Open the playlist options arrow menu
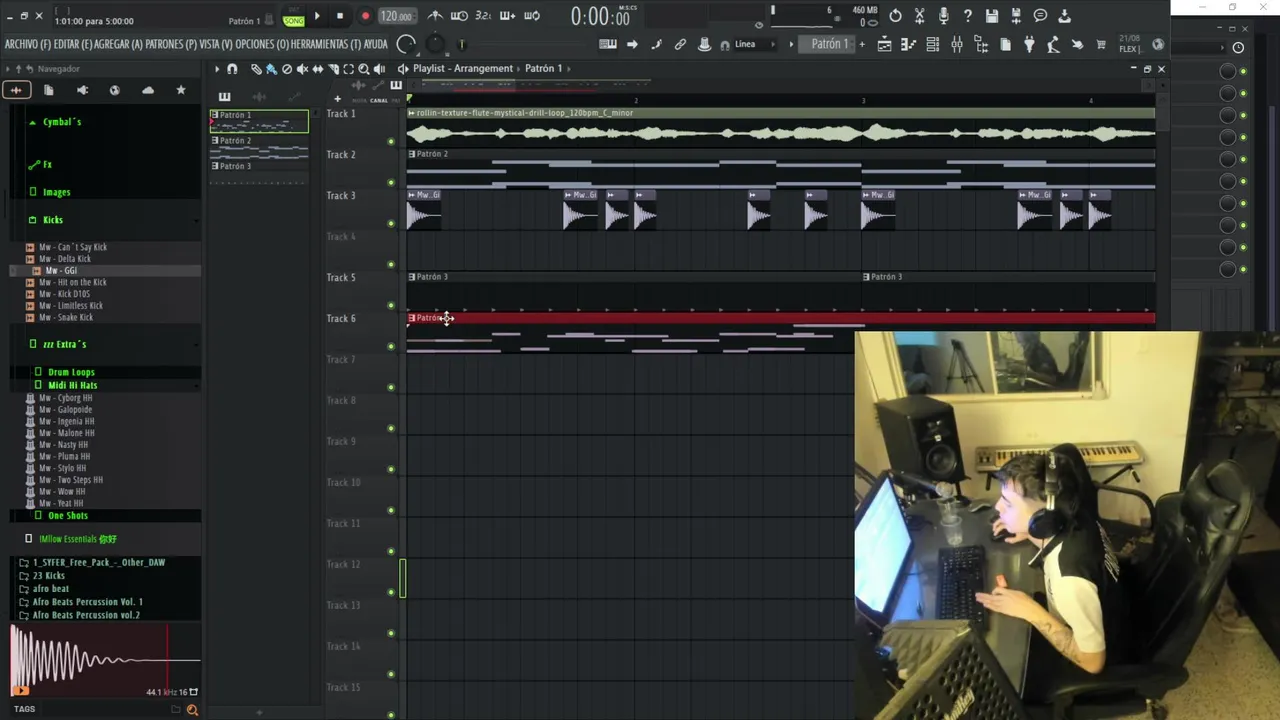Image resolution: width=1280 pixels, height=720 pixels. (x=216, y=68)
